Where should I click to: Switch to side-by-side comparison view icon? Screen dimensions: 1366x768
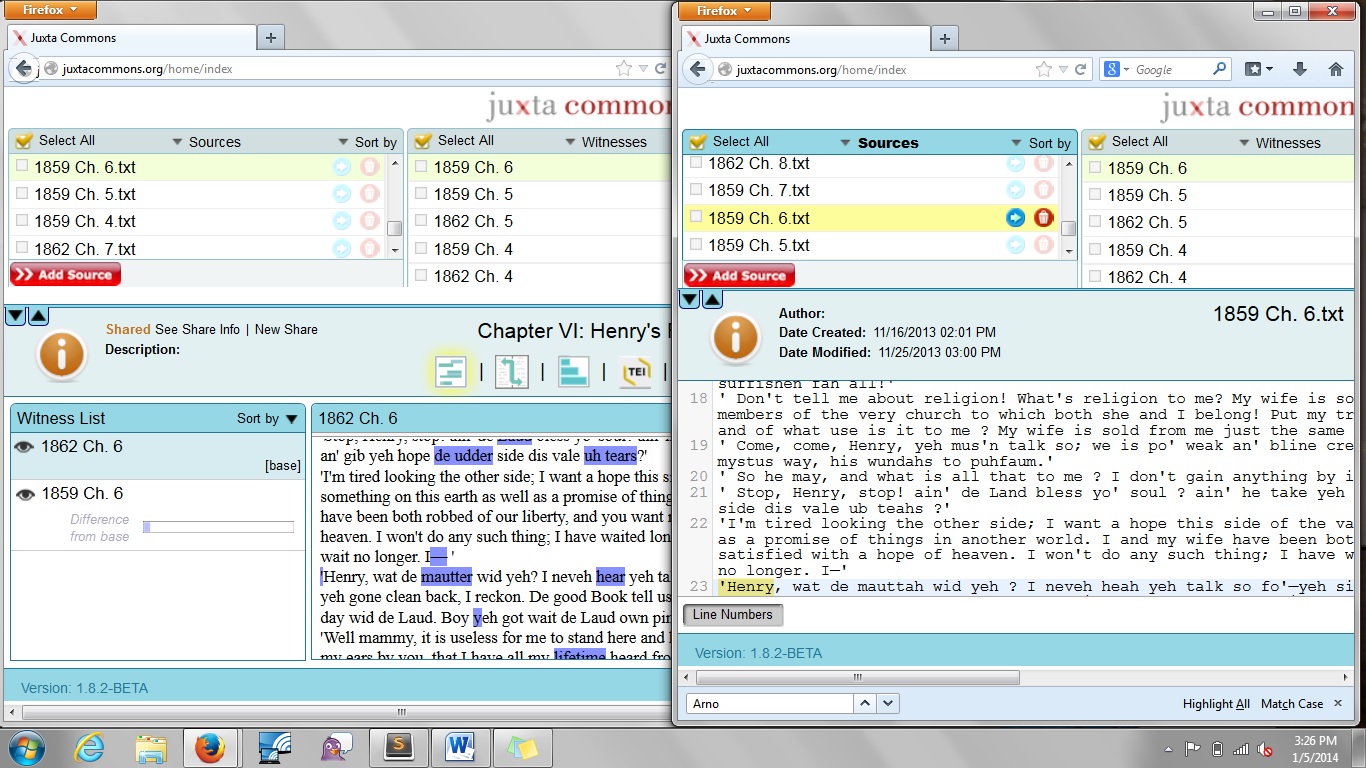click(512, 372)
